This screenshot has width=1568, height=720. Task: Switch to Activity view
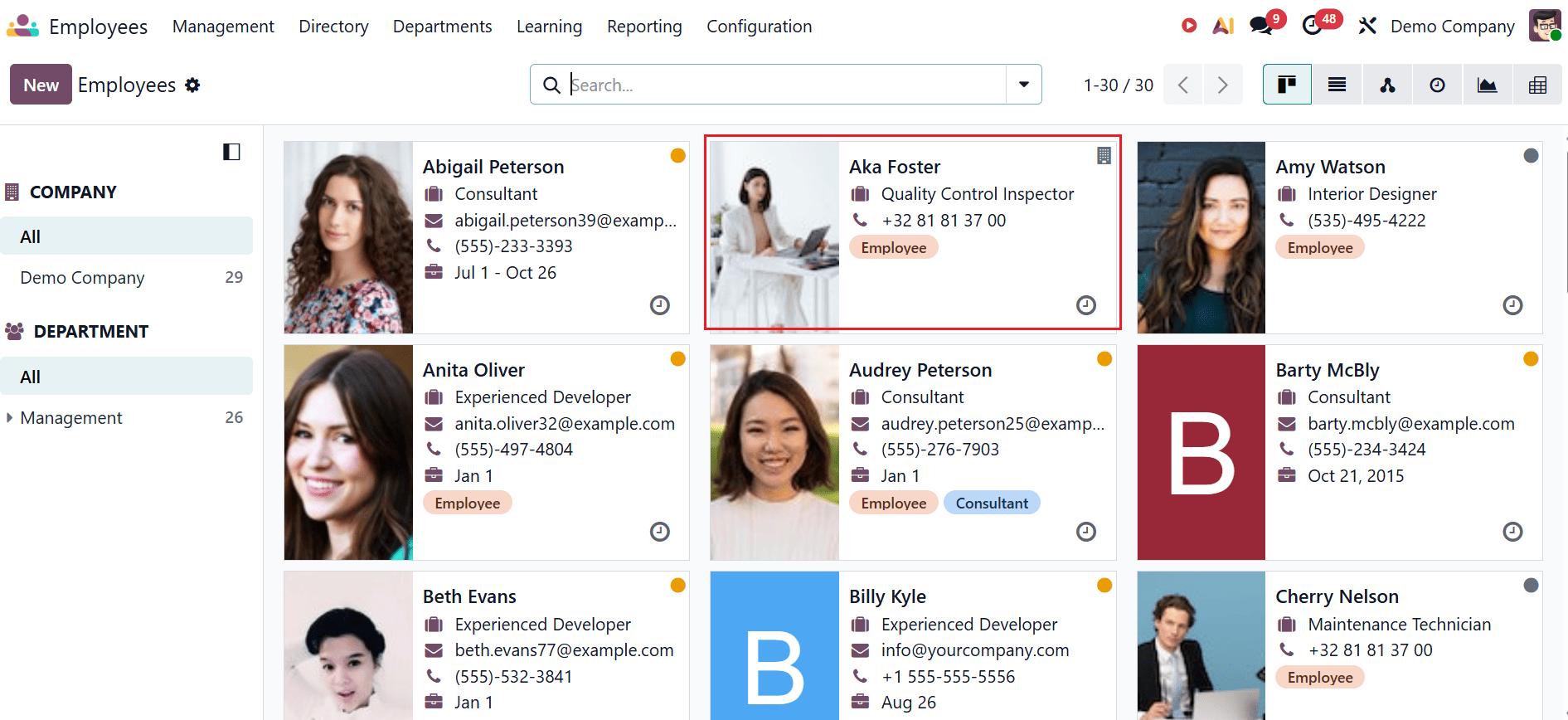coord(1438,85)
